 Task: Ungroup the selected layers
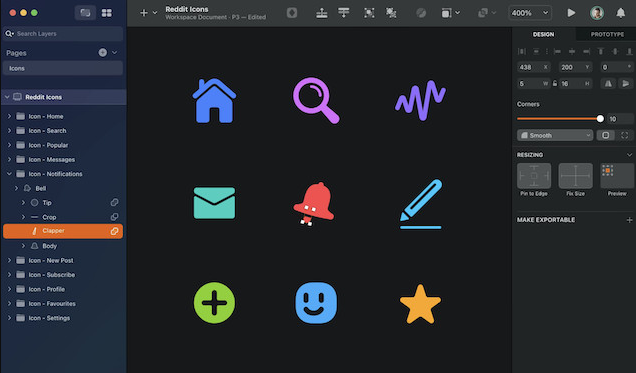(391, 13)
